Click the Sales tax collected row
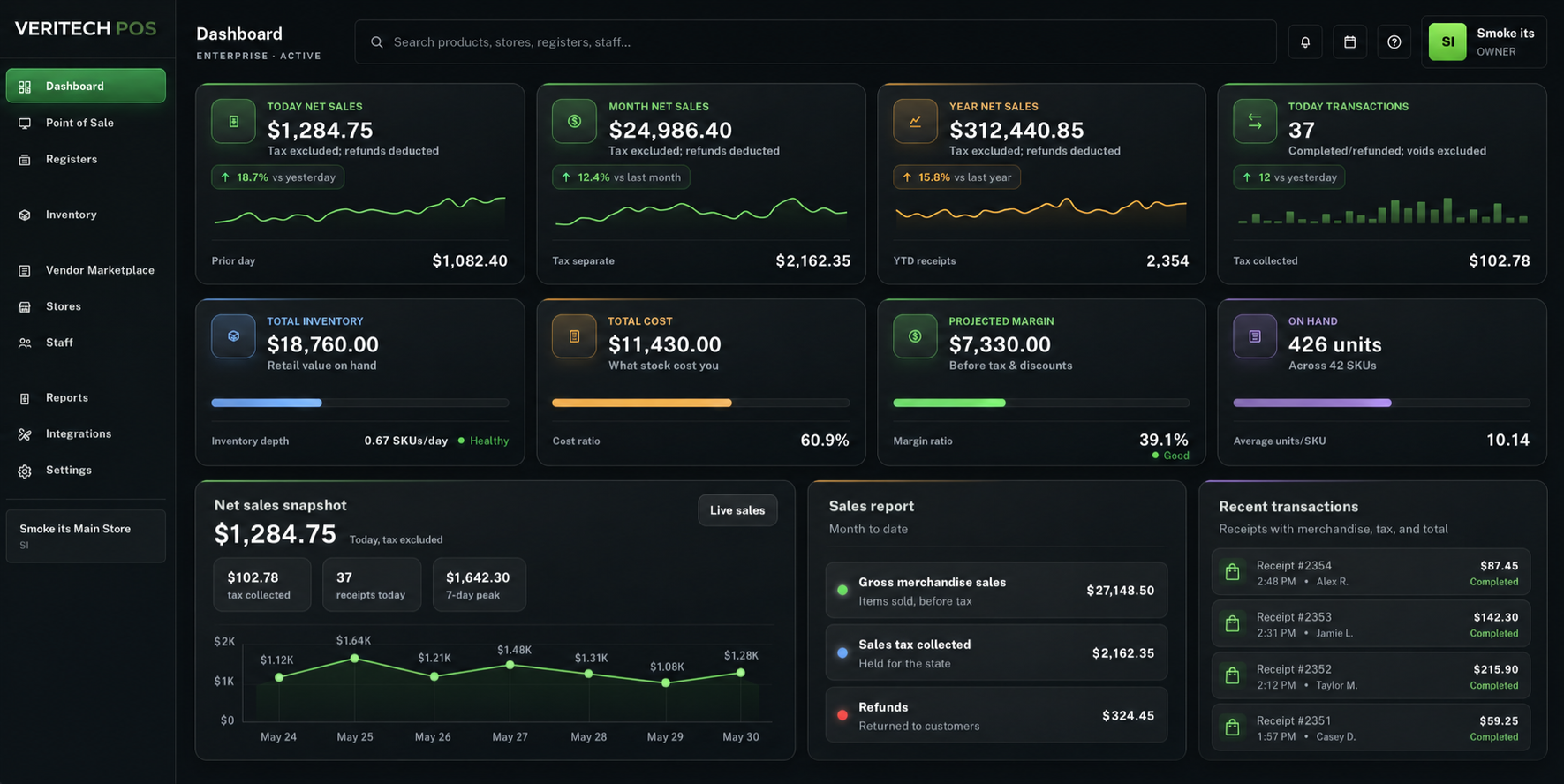 pos(996,653)
